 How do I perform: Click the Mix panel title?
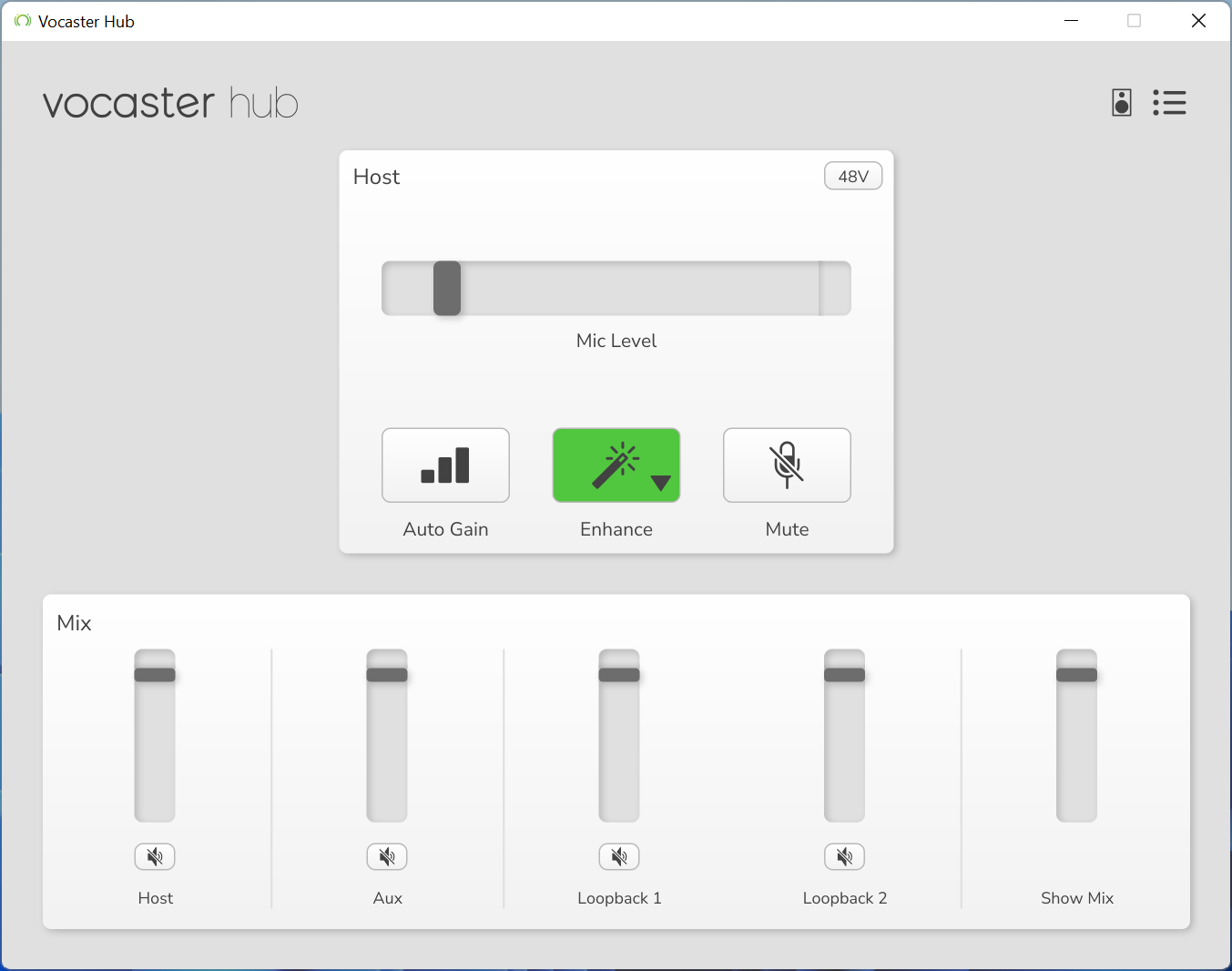74,623
